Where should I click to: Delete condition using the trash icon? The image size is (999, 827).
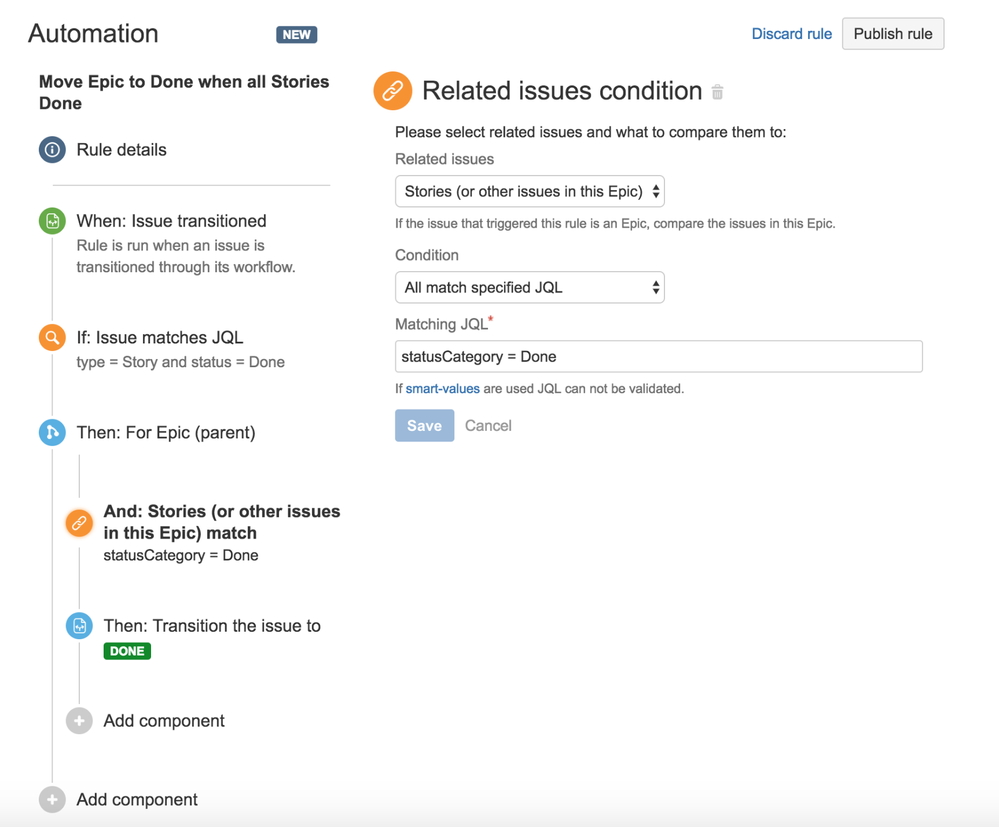click(x=718, y=92)
